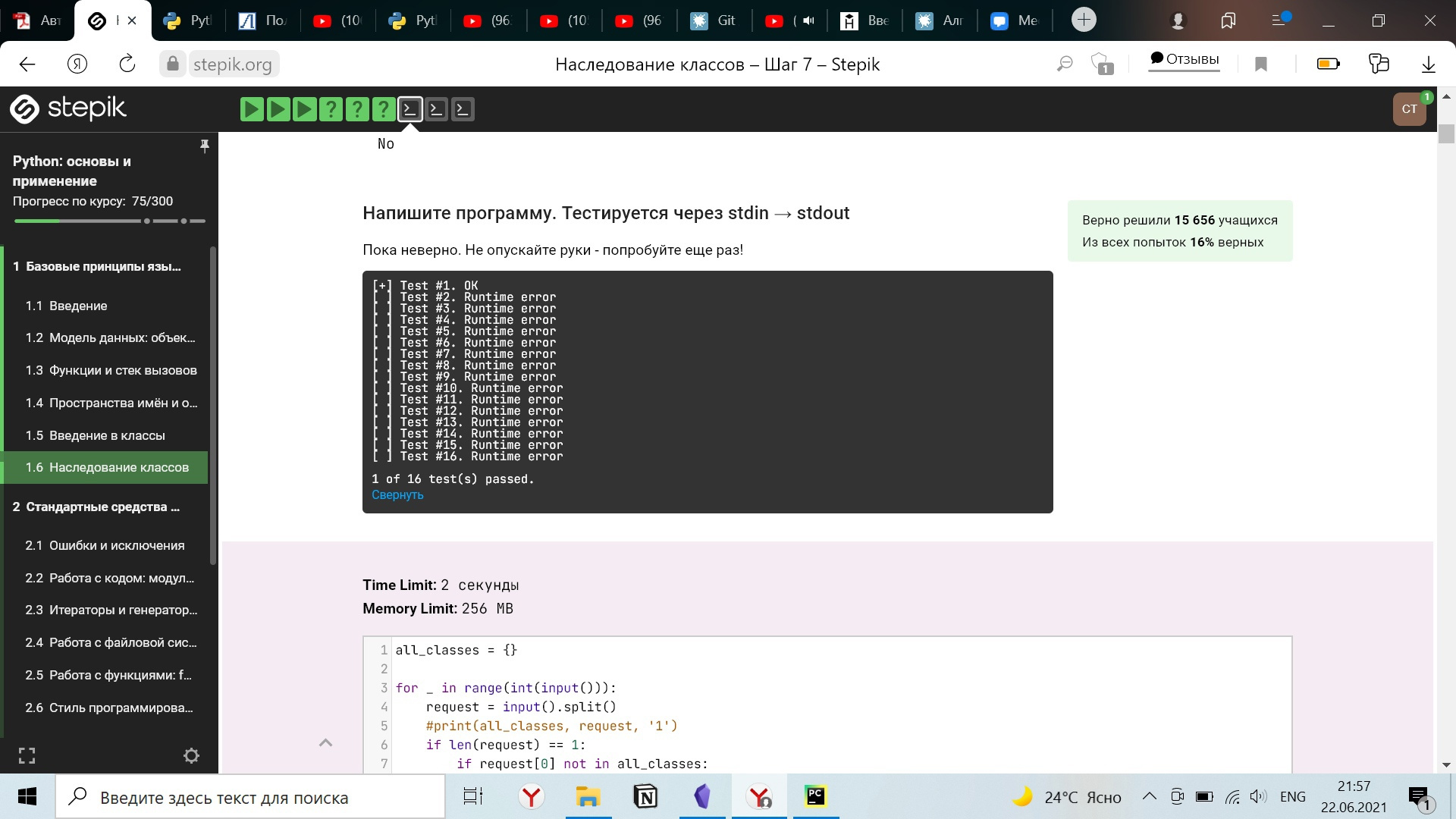Open the browser bookmarks collections icon
Image resolution: width=1456 pixels, height=819 pixels.
[1379, 64]
